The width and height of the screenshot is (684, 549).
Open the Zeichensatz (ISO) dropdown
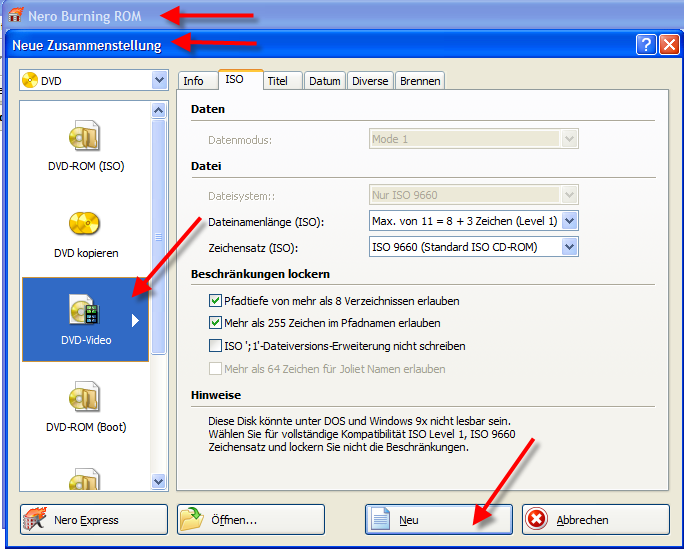click(x=570, y=247)
